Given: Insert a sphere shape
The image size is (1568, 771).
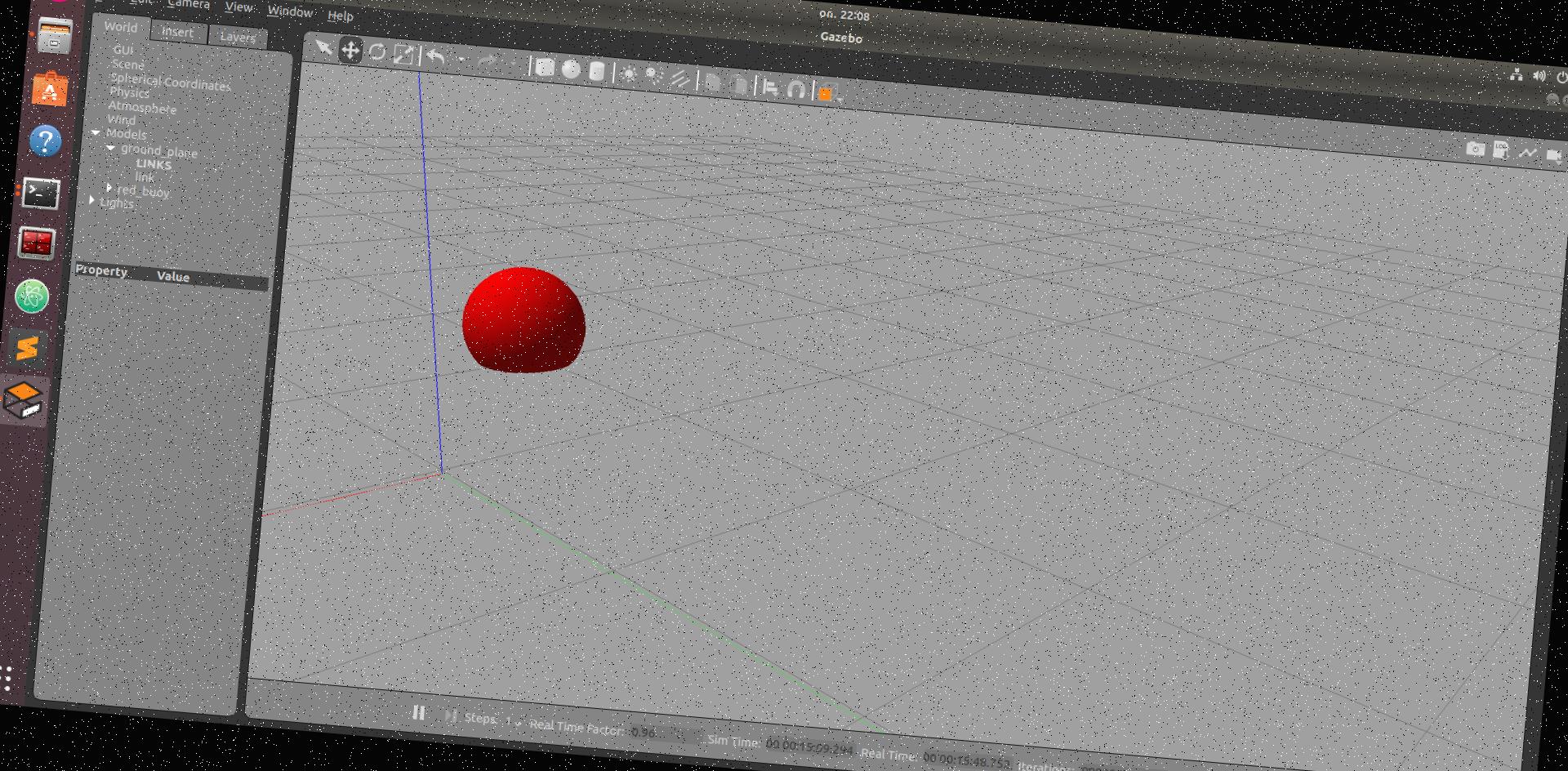Looking at the screenshot, I should click(x=571, y=69).
